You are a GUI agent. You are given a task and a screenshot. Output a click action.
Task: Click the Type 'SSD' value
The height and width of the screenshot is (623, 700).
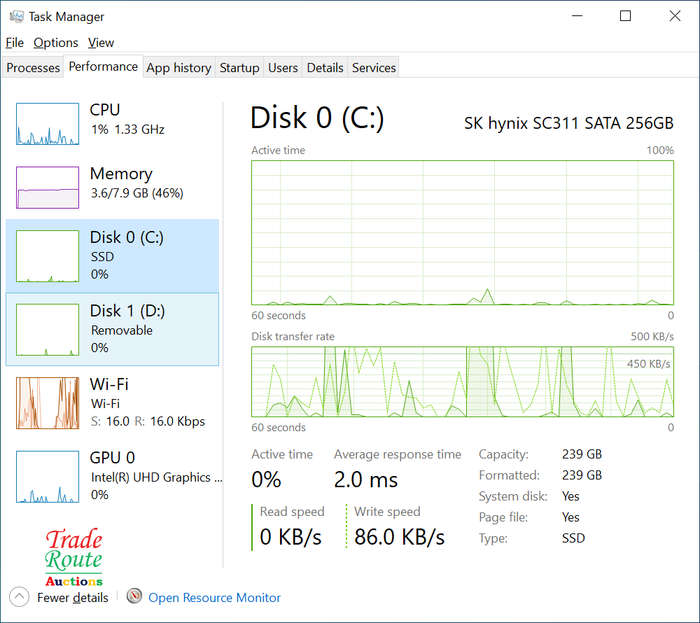pos(573,538)
